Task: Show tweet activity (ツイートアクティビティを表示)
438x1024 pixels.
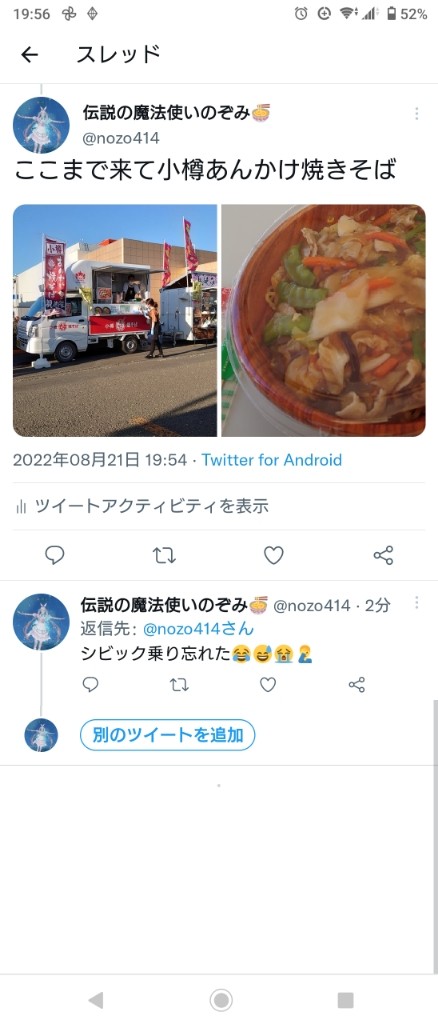Action: [142, 506]
